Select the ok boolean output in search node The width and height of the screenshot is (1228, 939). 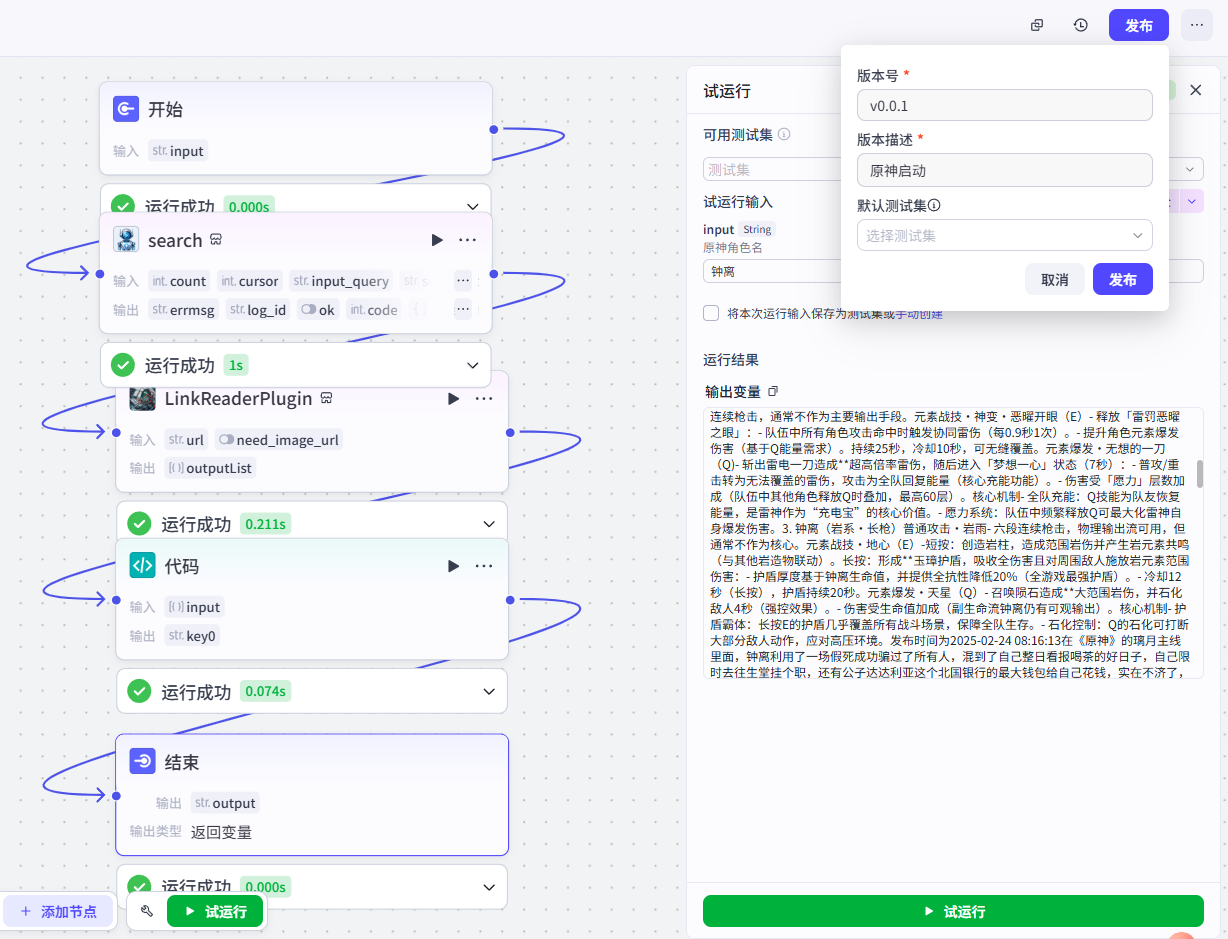pos(317,310)
